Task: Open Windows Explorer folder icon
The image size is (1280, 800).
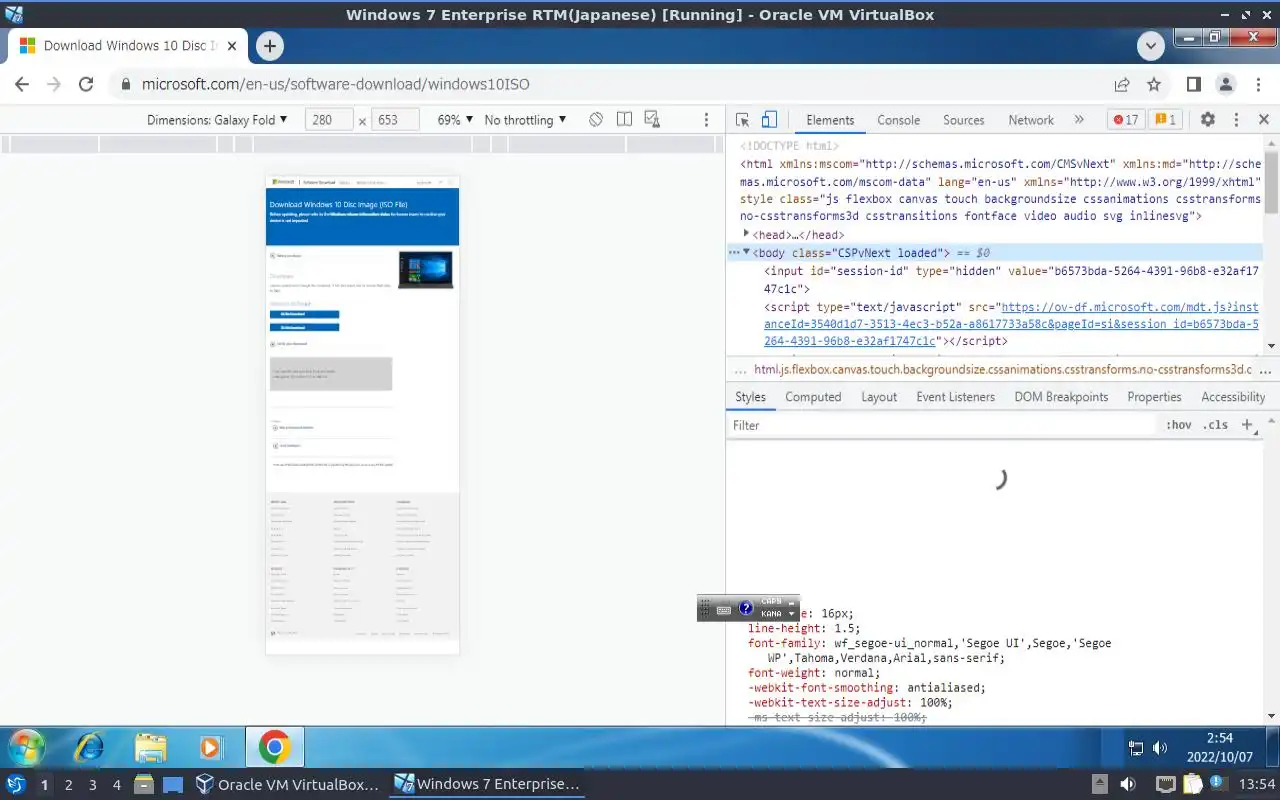Action: pyautogui.click(x=151, y=747)
